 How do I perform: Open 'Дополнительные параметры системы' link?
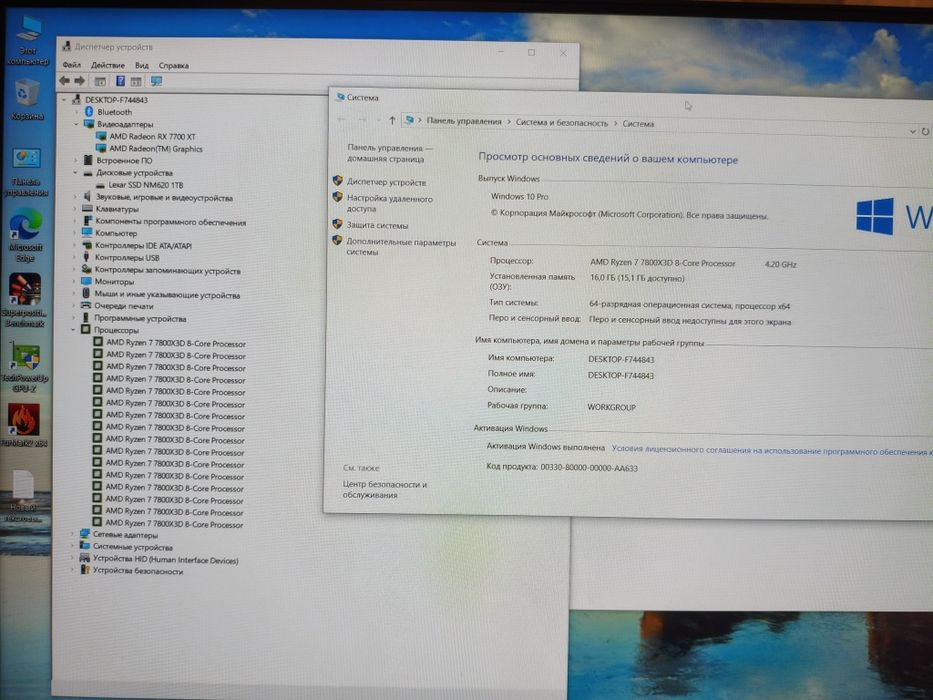401,247
